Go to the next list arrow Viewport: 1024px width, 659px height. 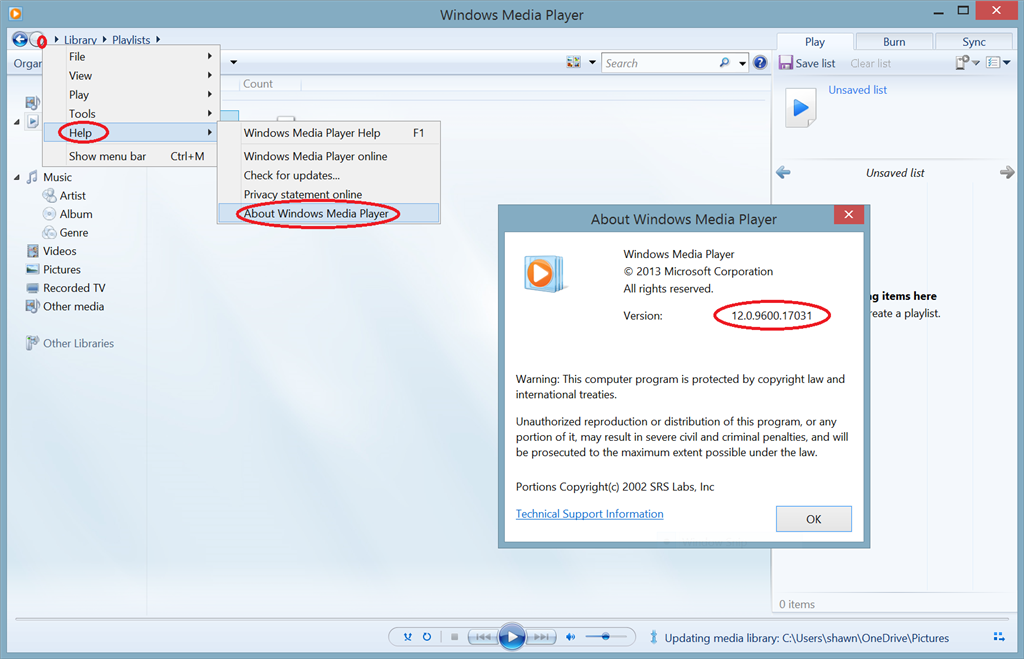(1006, 172)
